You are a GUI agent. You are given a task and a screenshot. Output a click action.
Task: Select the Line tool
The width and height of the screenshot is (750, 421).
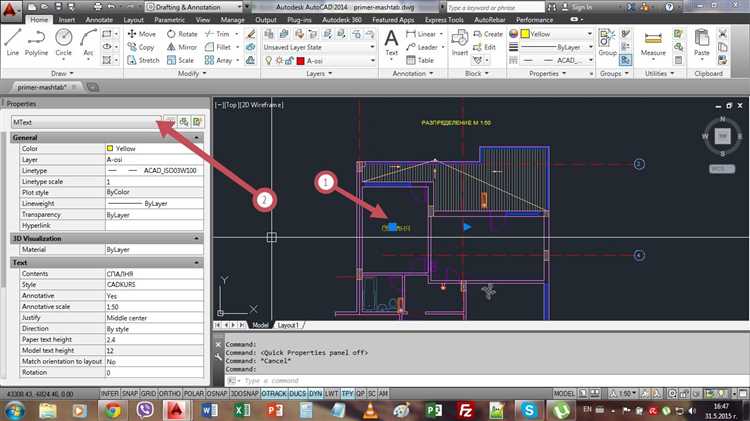13,42
